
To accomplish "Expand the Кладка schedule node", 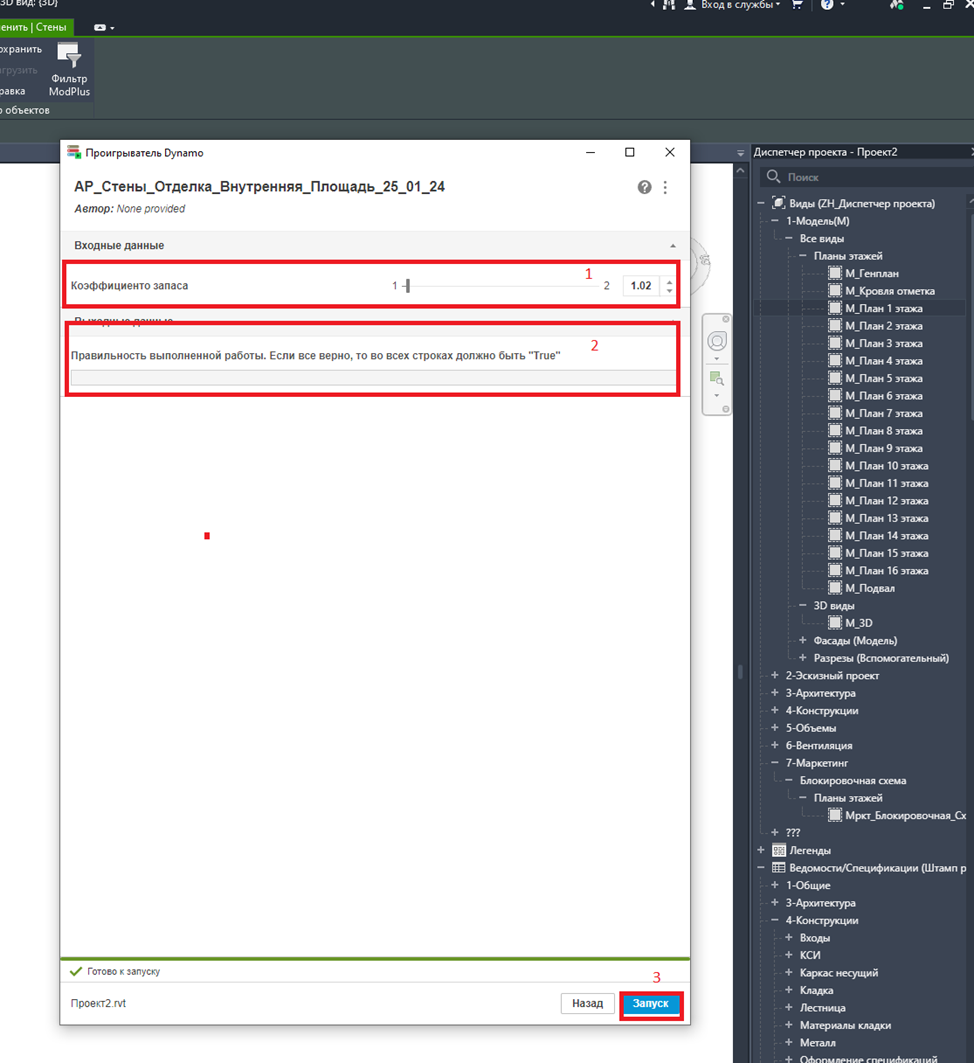I will (788, 990).
